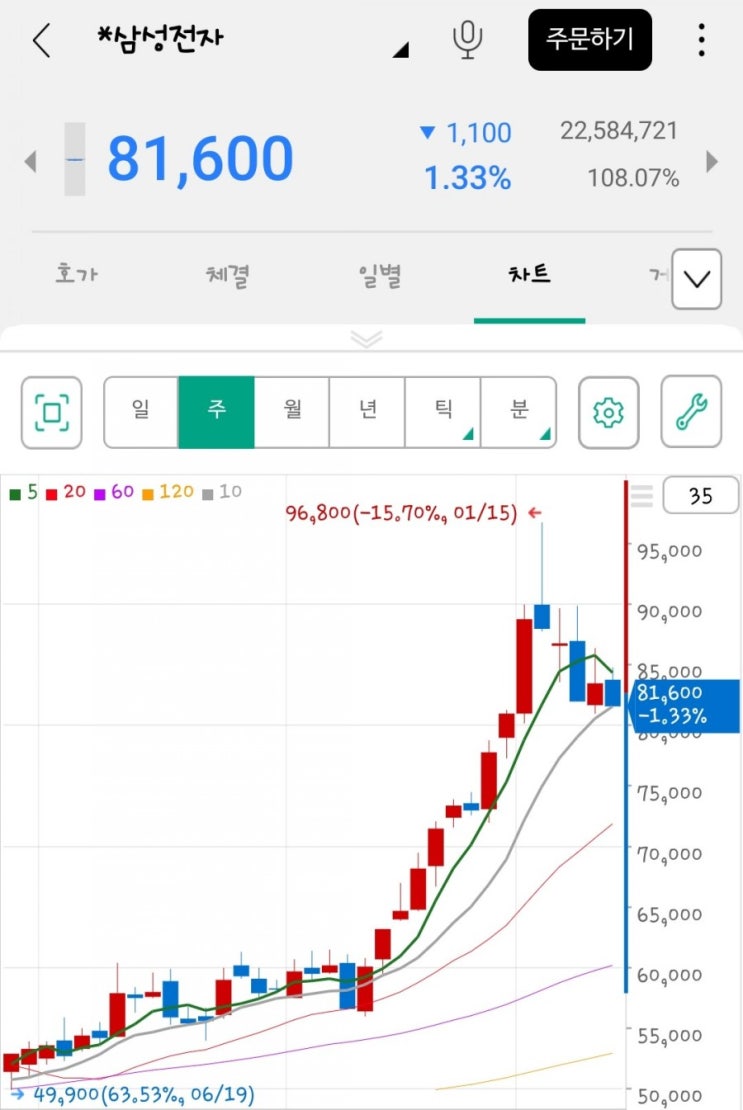The height and width of the screenshot is (1110, 743).
Task: Click the low label 49,900(63.53%, 06/19)
Action: [x=144, y=1094]
